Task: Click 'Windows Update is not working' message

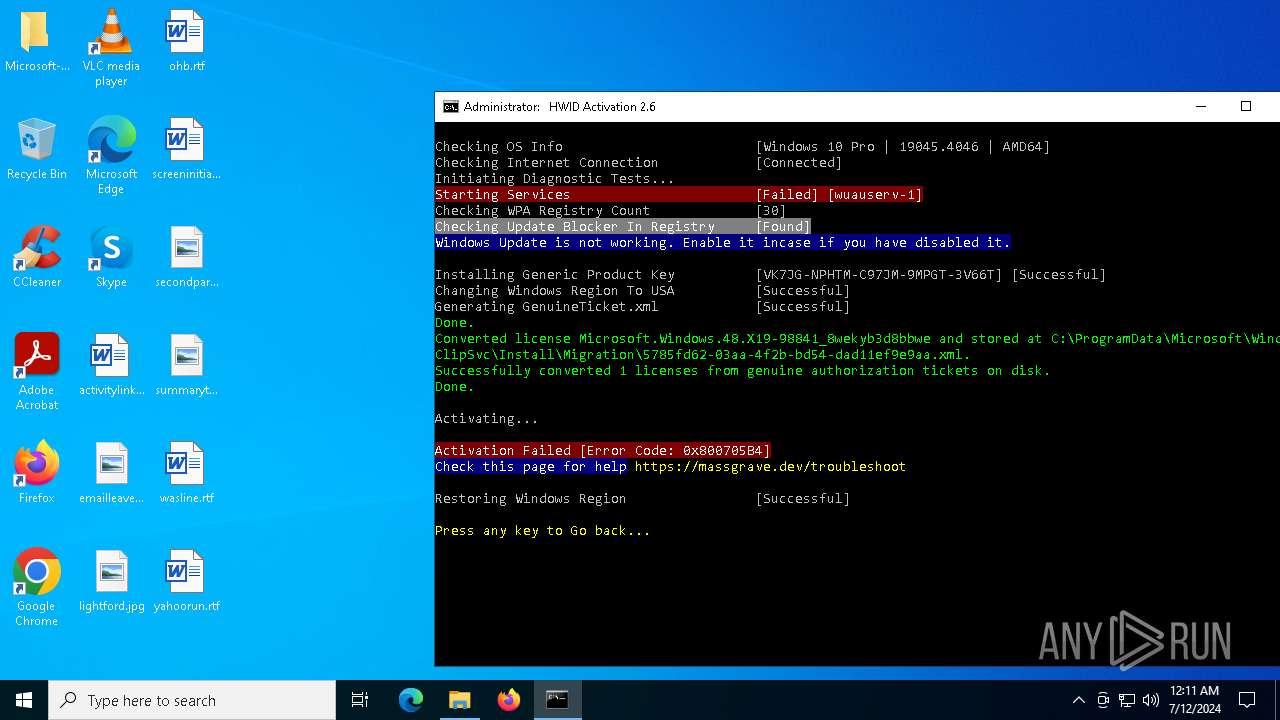Action: point(723,243)
